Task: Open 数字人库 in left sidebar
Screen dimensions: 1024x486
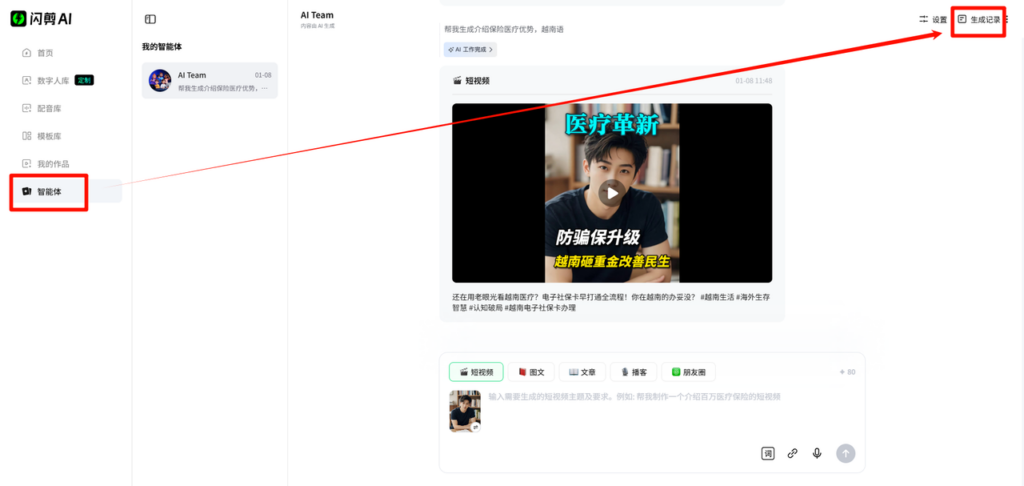Action: pos(52,80)
